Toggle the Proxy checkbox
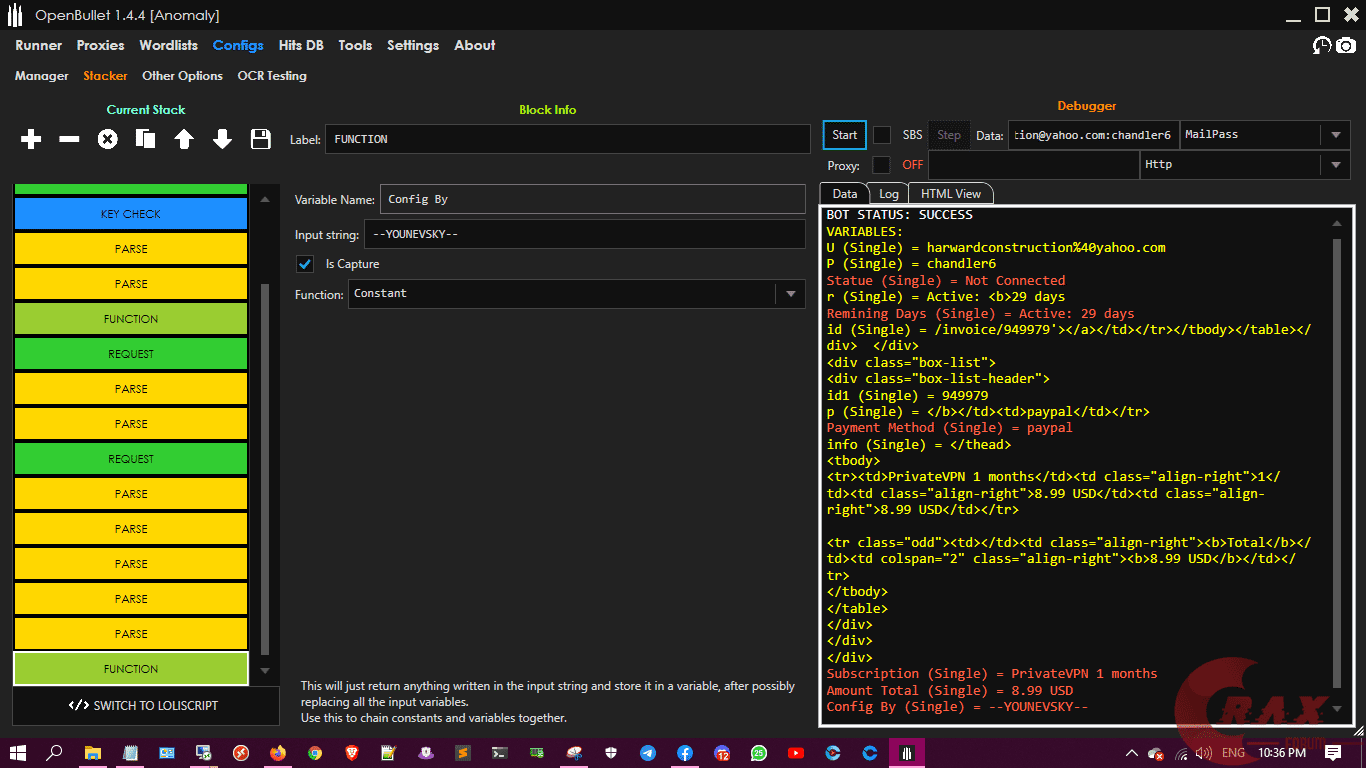The image size is (1366, 768). click(x=882, y=165)
